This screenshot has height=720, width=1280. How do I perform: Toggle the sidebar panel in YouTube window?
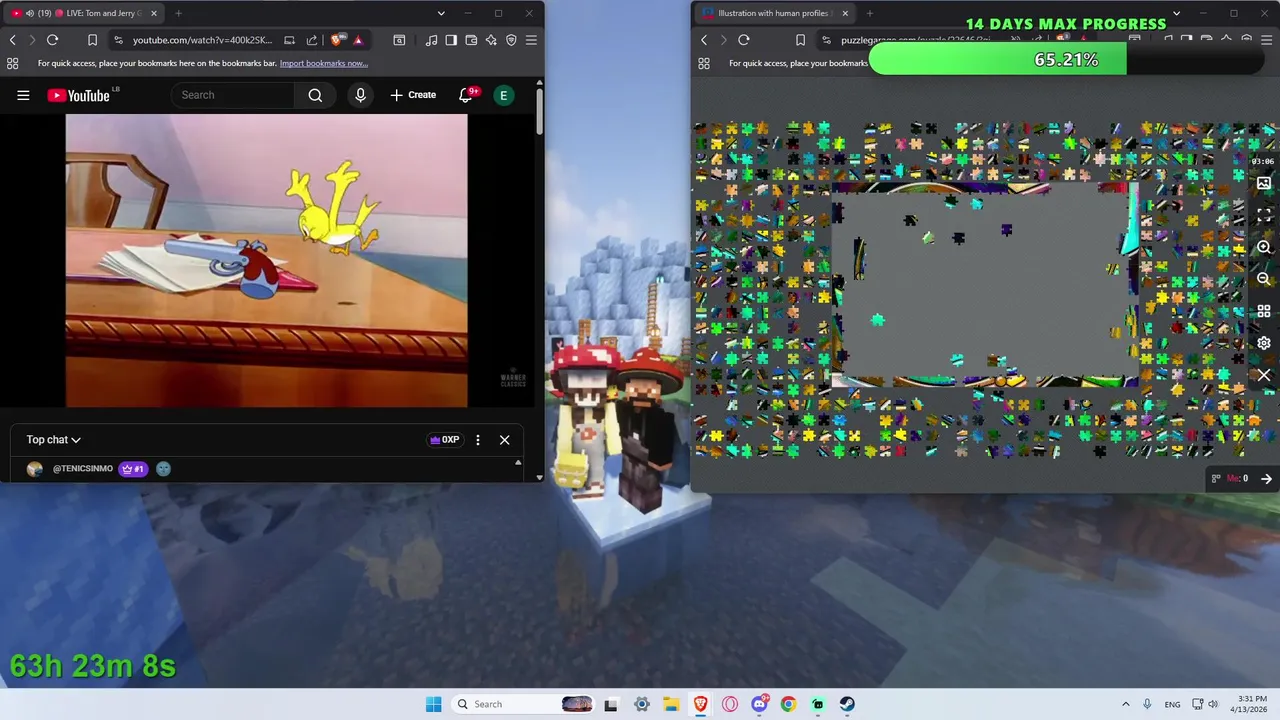point(451,40)
